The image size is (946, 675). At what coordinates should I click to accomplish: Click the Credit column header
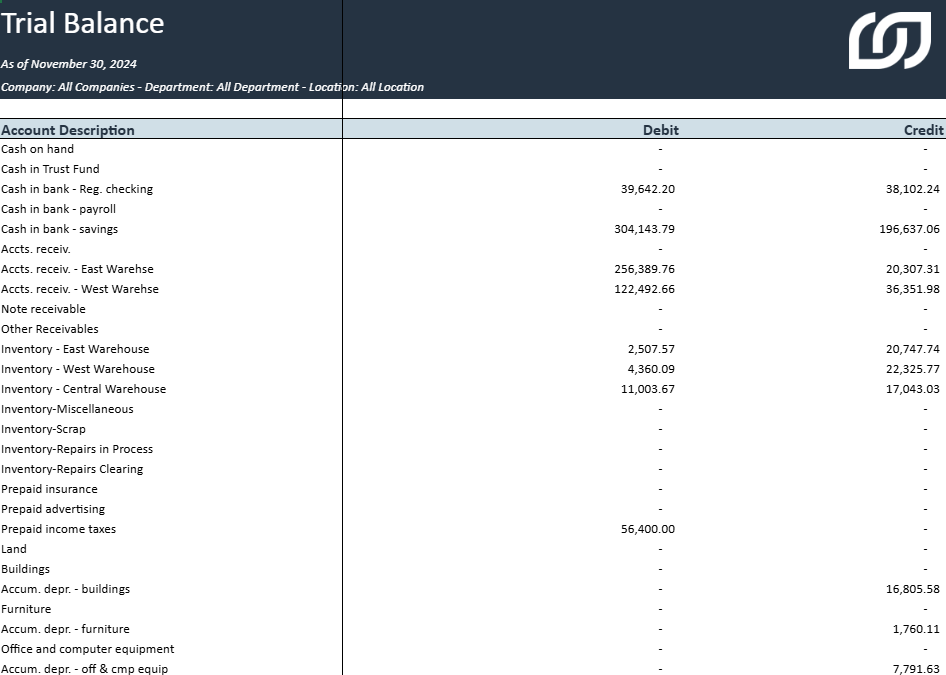tap(923, 130)
